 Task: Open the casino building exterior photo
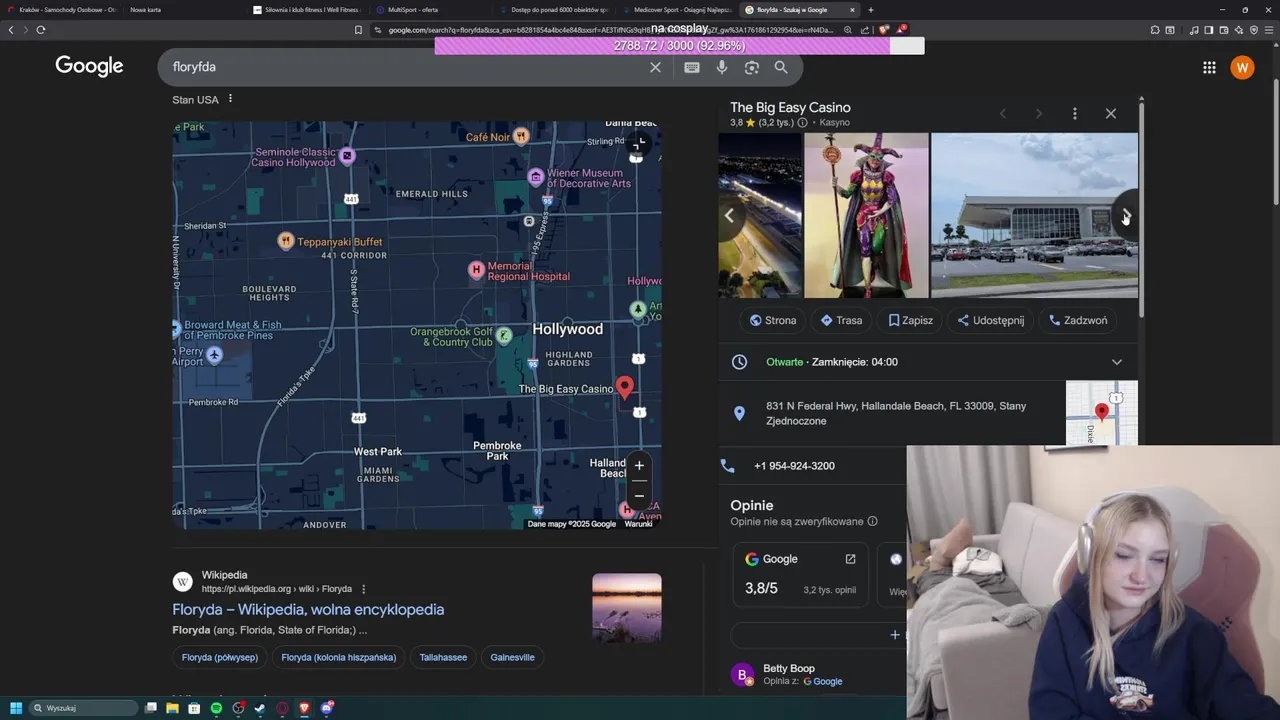[1034, 215]
